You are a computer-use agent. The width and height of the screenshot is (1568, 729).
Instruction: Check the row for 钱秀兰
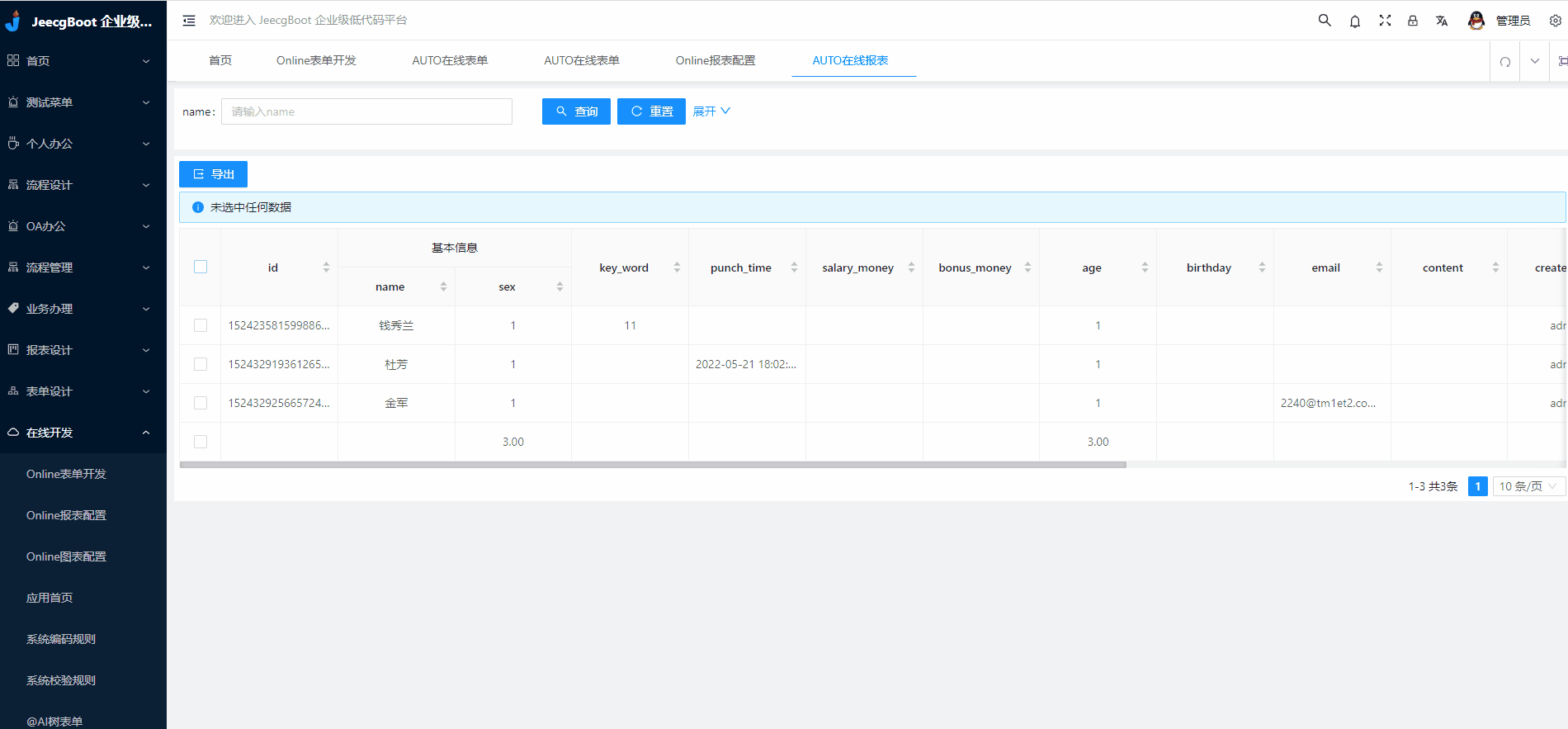(201, 325)
